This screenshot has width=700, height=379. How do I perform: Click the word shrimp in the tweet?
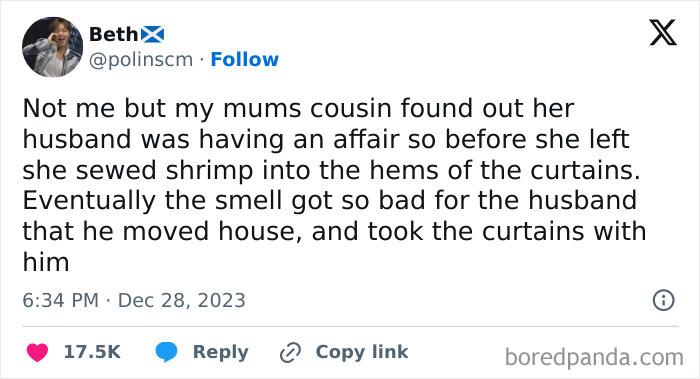[209, 171]
